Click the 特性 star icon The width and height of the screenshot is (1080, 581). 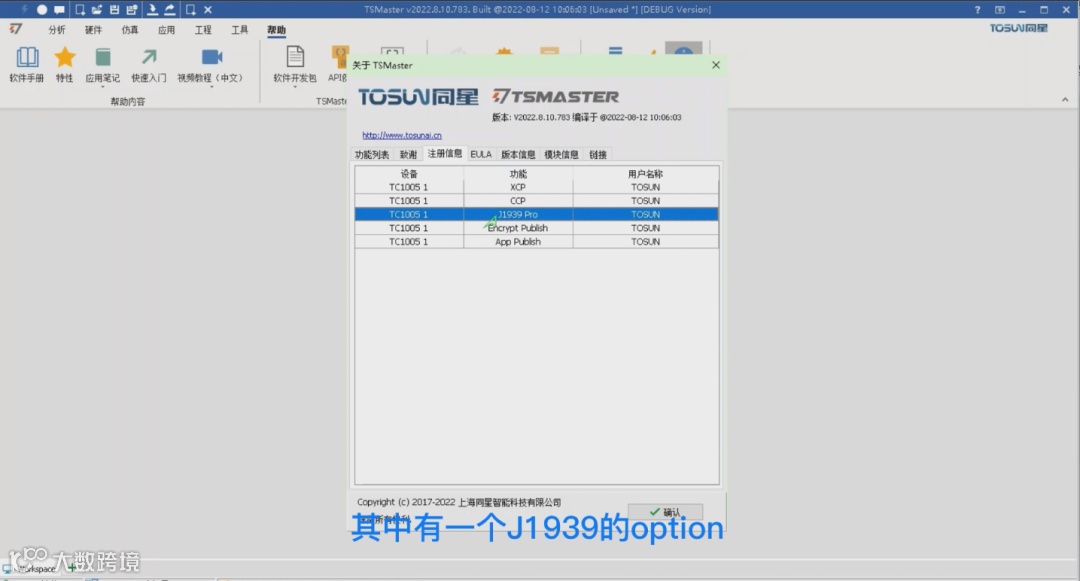click(65, 57)
